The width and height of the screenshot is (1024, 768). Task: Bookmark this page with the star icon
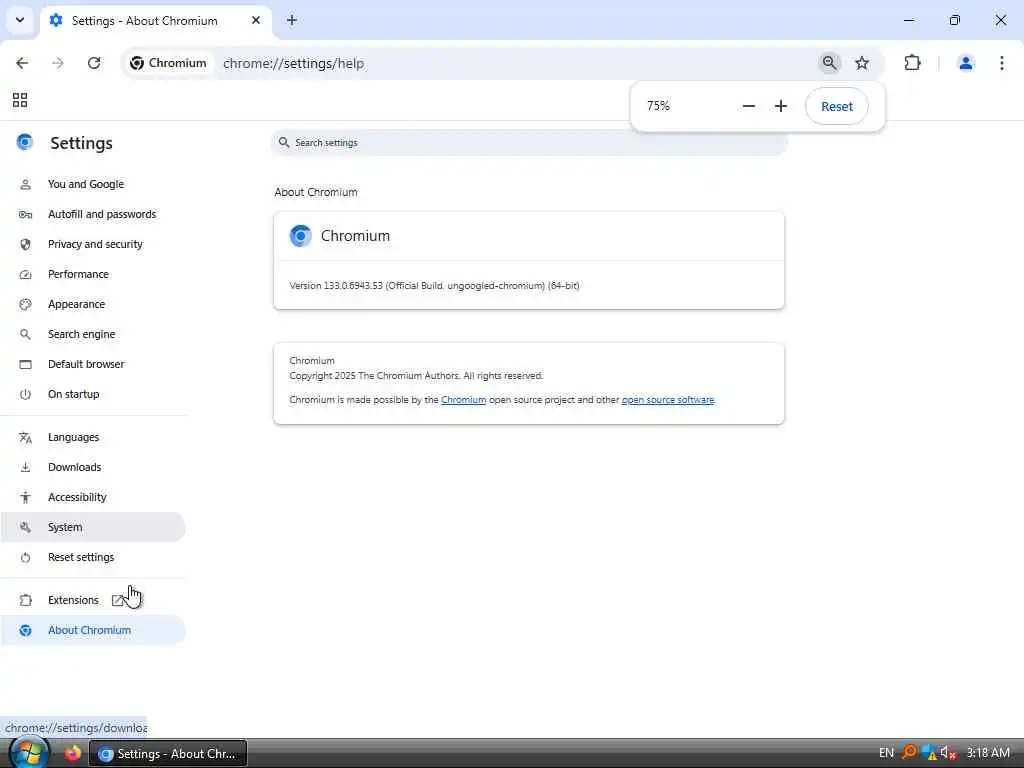click(x=862, y=63)
